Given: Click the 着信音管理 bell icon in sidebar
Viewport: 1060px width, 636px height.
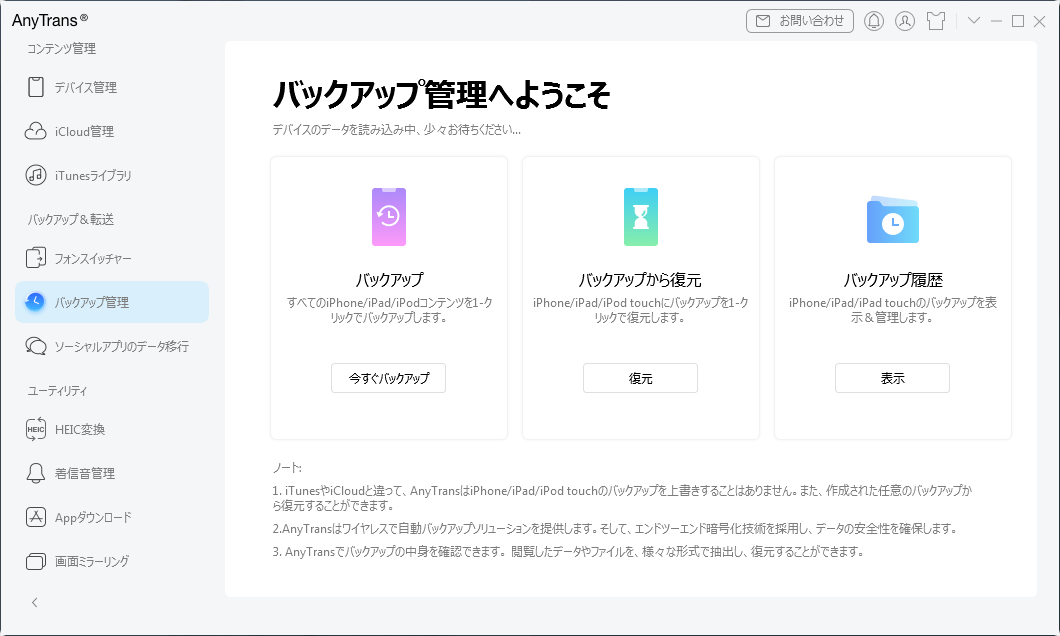Looking at the screenshot, I should coord(36,473).
